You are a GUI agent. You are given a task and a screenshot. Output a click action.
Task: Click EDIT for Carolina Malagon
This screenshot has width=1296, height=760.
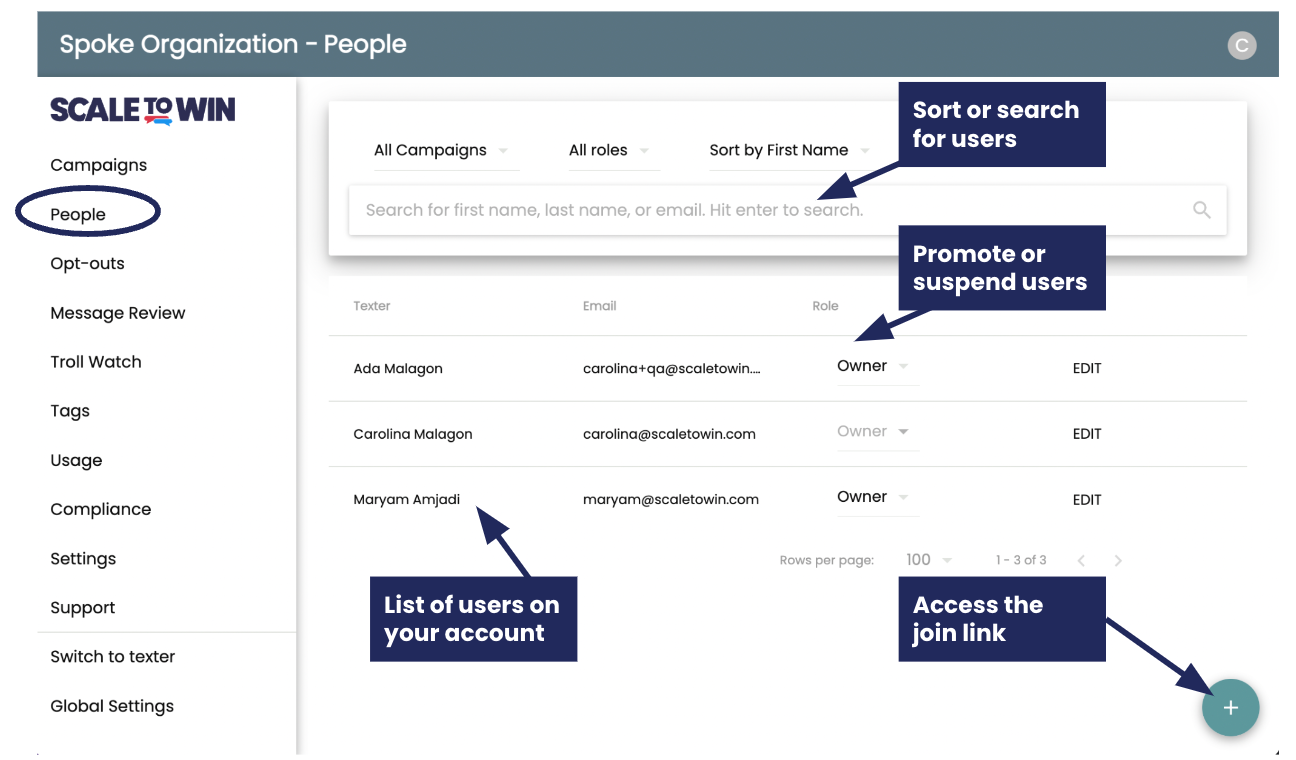[1087, 434]
